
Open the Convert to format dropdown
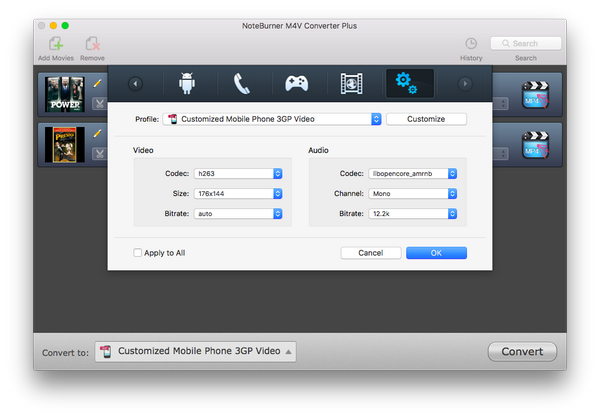(x=196, y=351)
